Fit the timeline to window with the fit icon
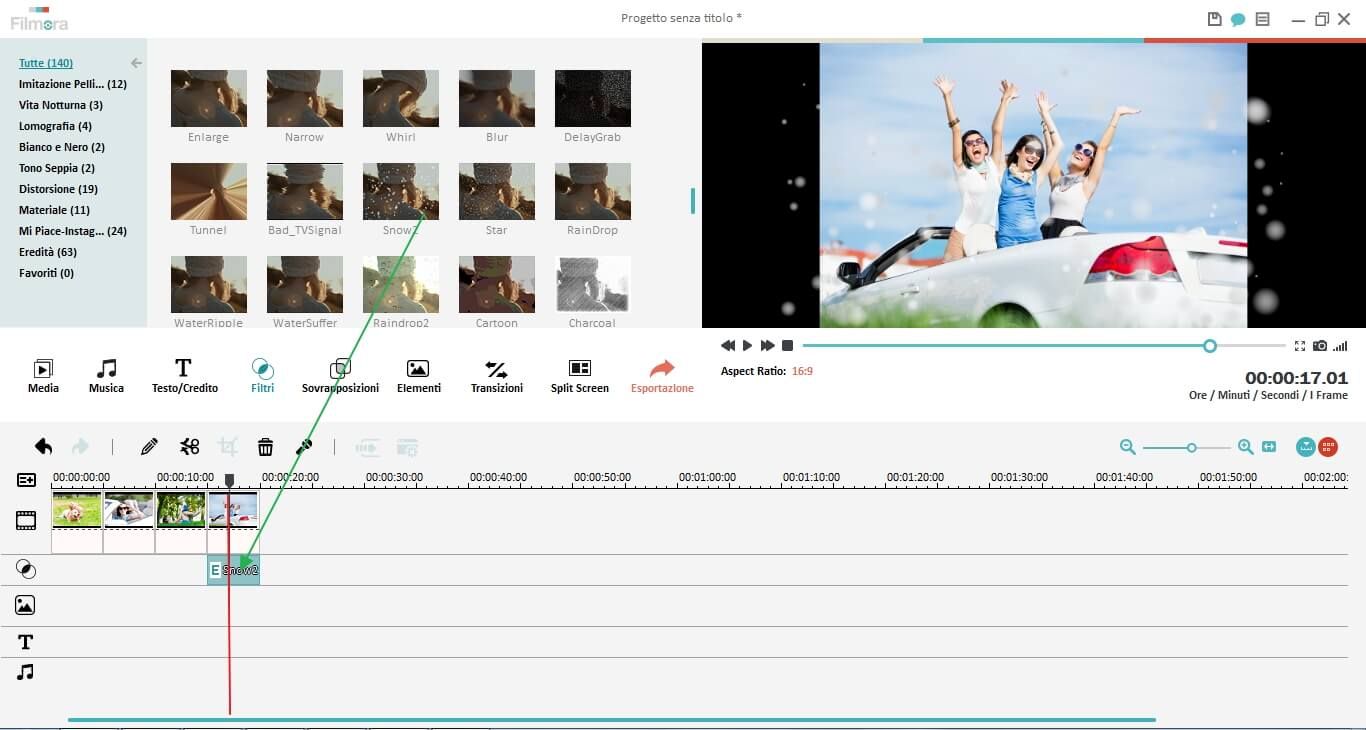Image resolution: width=1366 pixels, height=730 pixels. (1269, 447)
